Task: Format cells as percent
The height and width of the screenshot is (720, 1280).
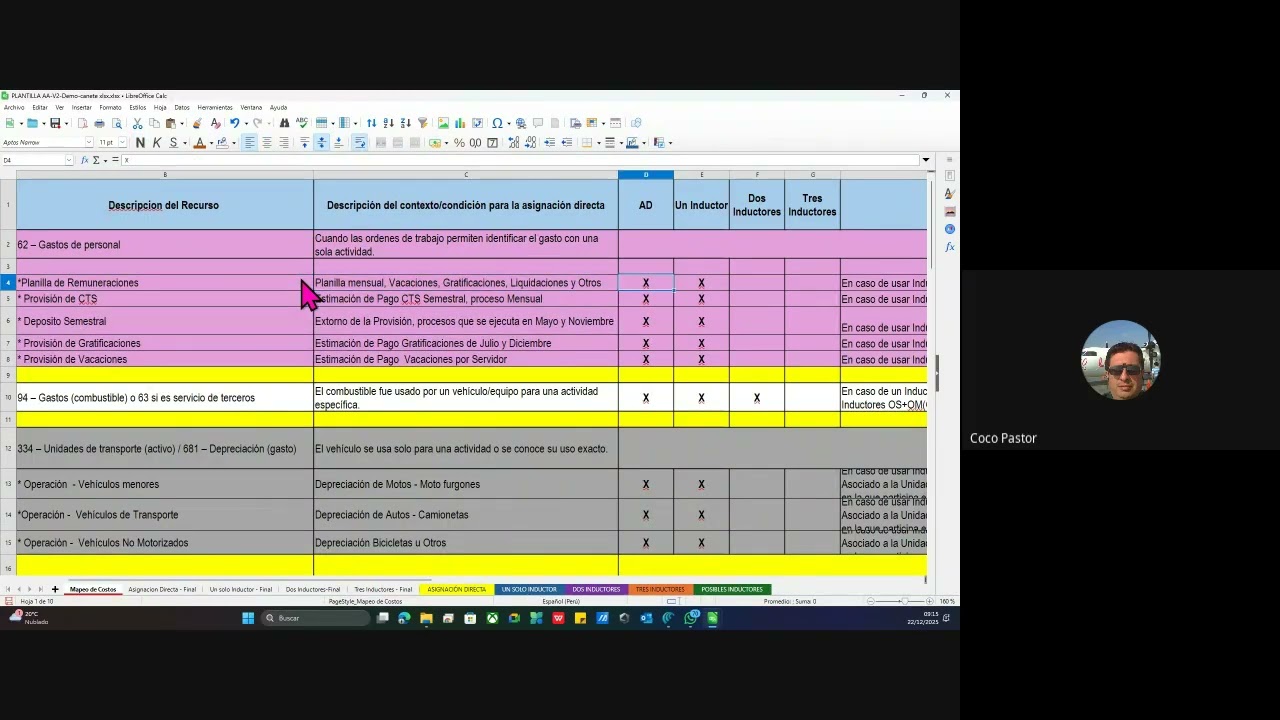Action: click(459, 143)
